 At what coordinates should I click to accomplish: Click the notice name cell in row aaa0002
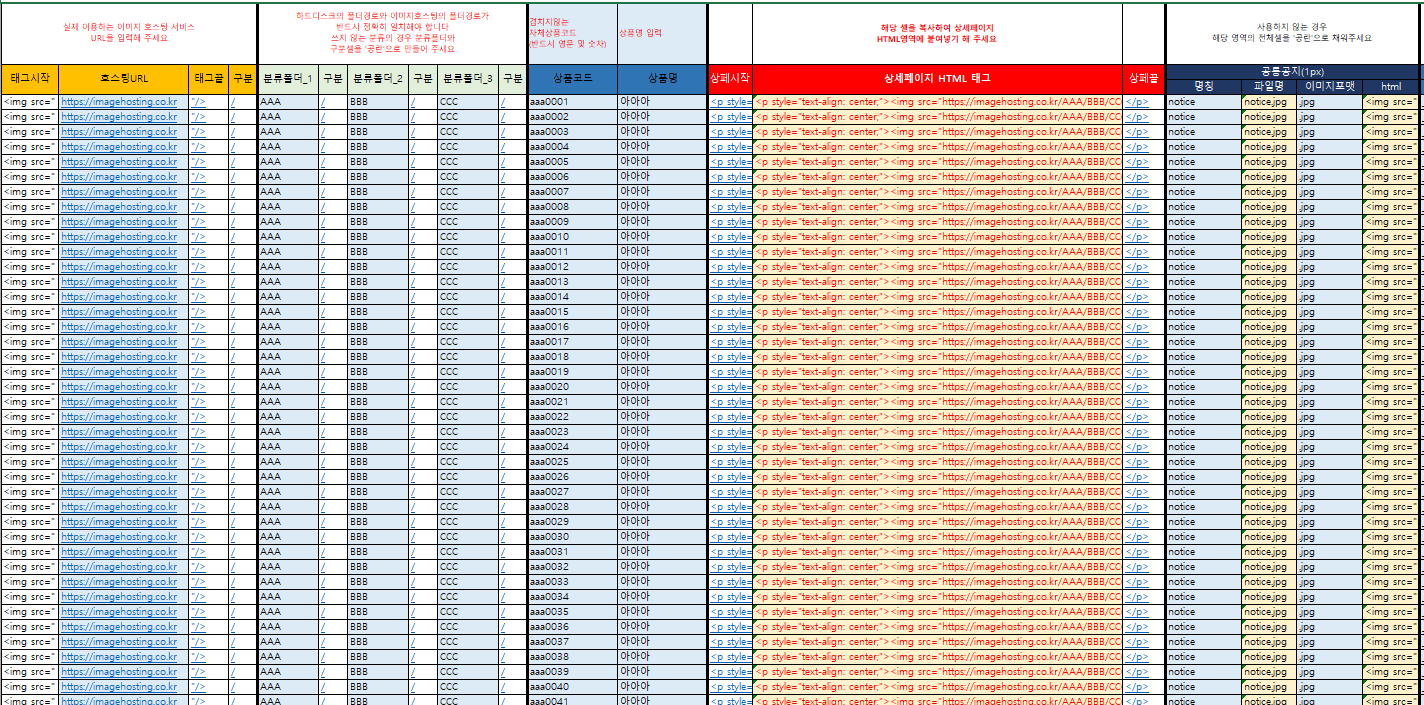(x=1203, y=117)
